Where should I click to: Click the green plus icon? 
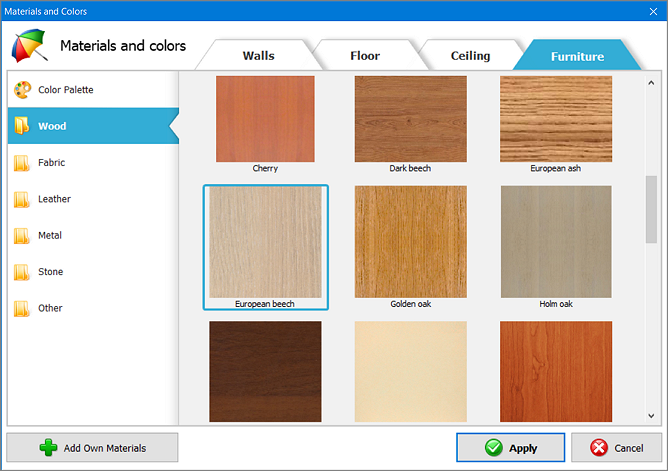[x=48, y=448]
